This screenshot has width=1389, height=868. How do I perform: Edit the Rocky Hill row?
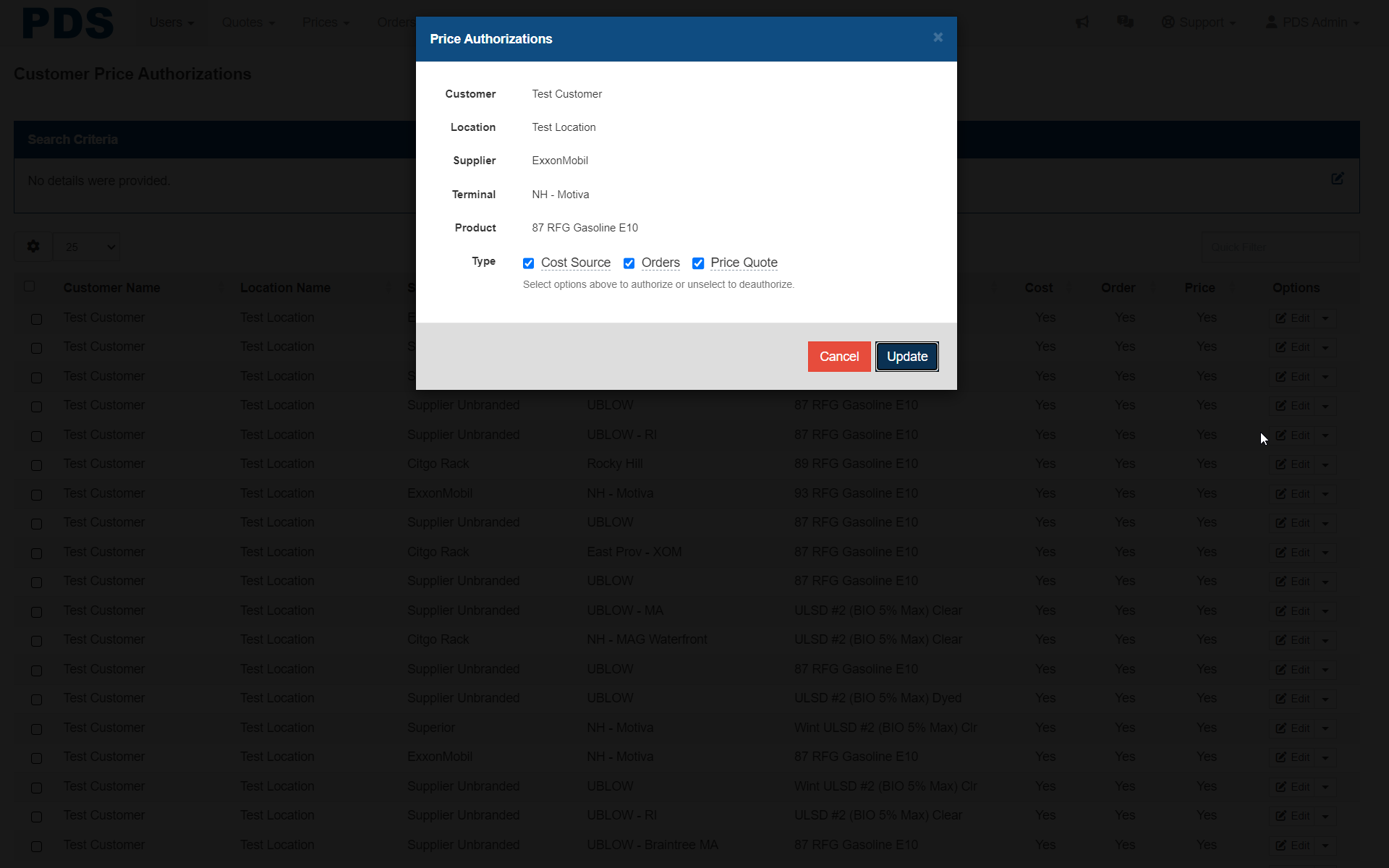[1293, 464]
